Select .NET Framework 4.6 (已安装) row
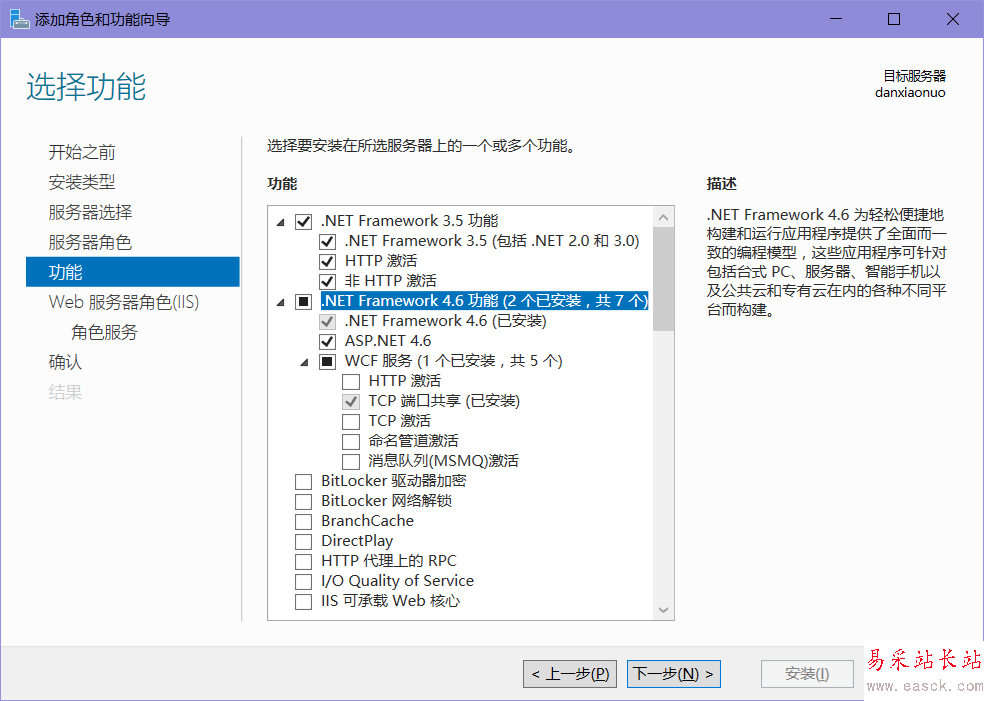The image size is (984, 701). tap(446, 321)
